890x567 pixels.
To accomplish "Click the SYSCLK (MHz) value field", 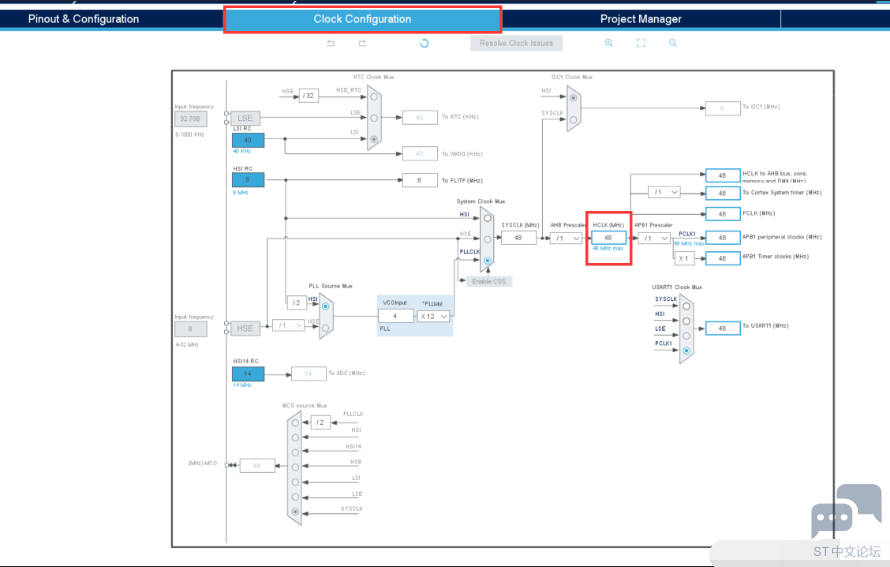I will pyautogui.click(x=518, y=238).
